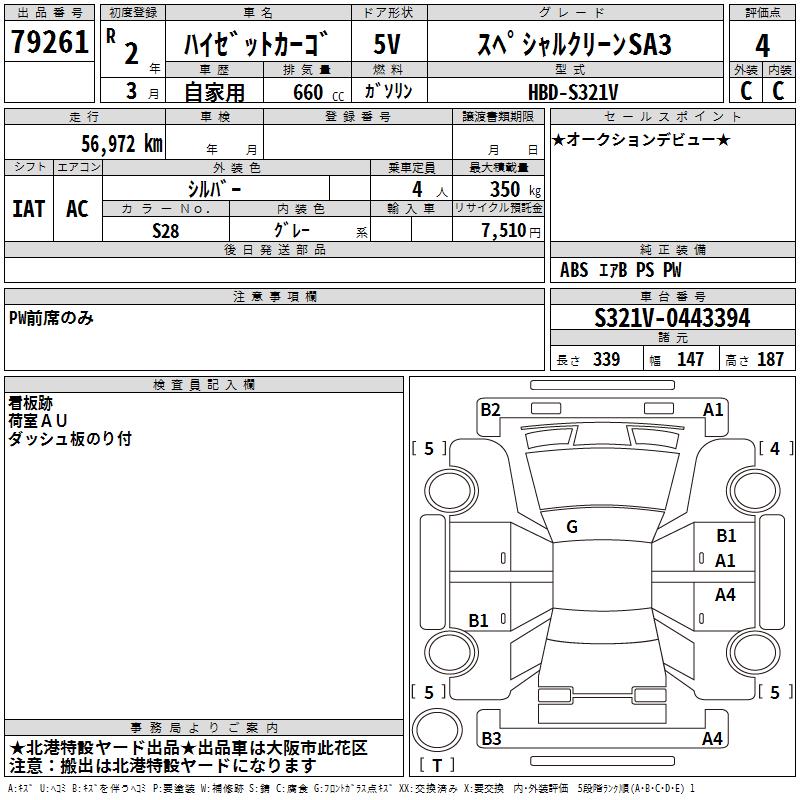
Task: Click damage mark A4 on rear bumper
Action: pos(712,739)
